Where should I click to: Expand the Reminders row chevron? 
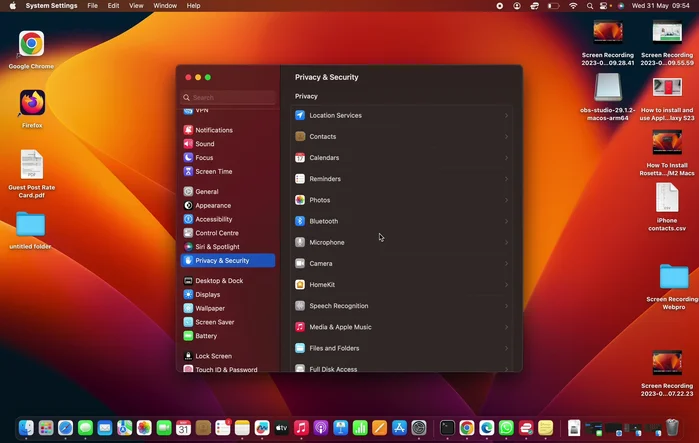506,179
